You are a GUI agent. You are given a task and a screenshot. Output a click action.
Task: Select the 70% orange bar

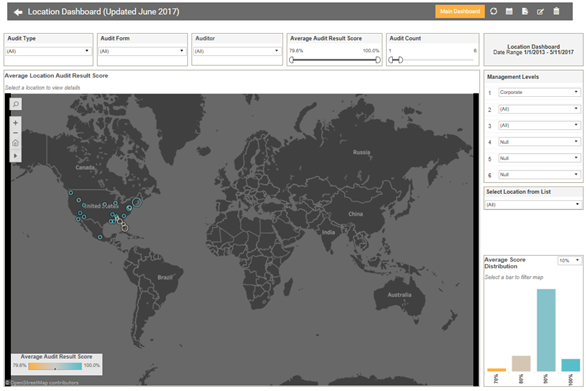click(496, 370)
